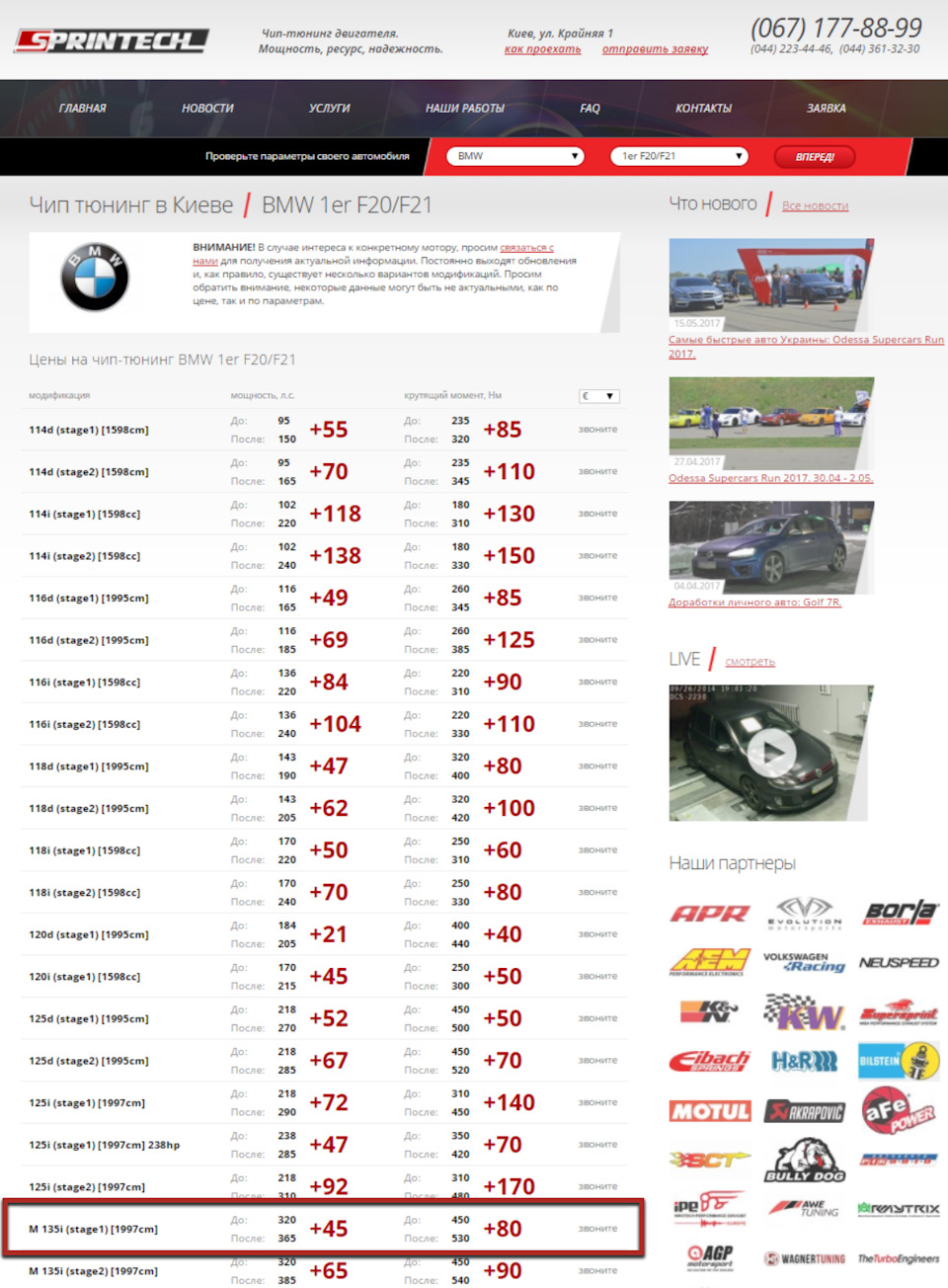Open the Supersprint partner logo
Screen dimensions: 948x1288
tap(899, 1013)
